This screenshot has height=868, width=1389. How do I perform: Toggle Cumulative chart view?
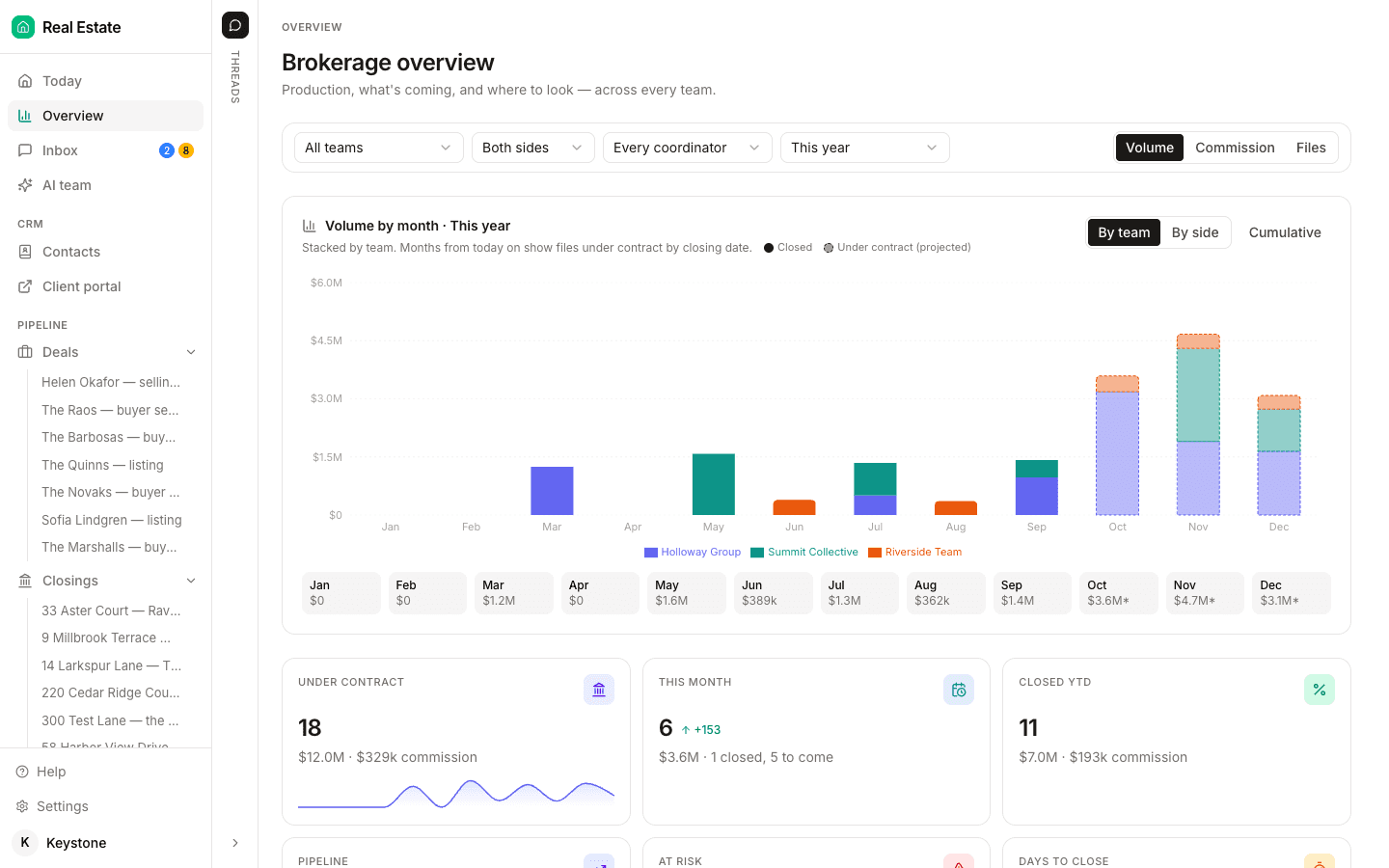click(1285, 232)
